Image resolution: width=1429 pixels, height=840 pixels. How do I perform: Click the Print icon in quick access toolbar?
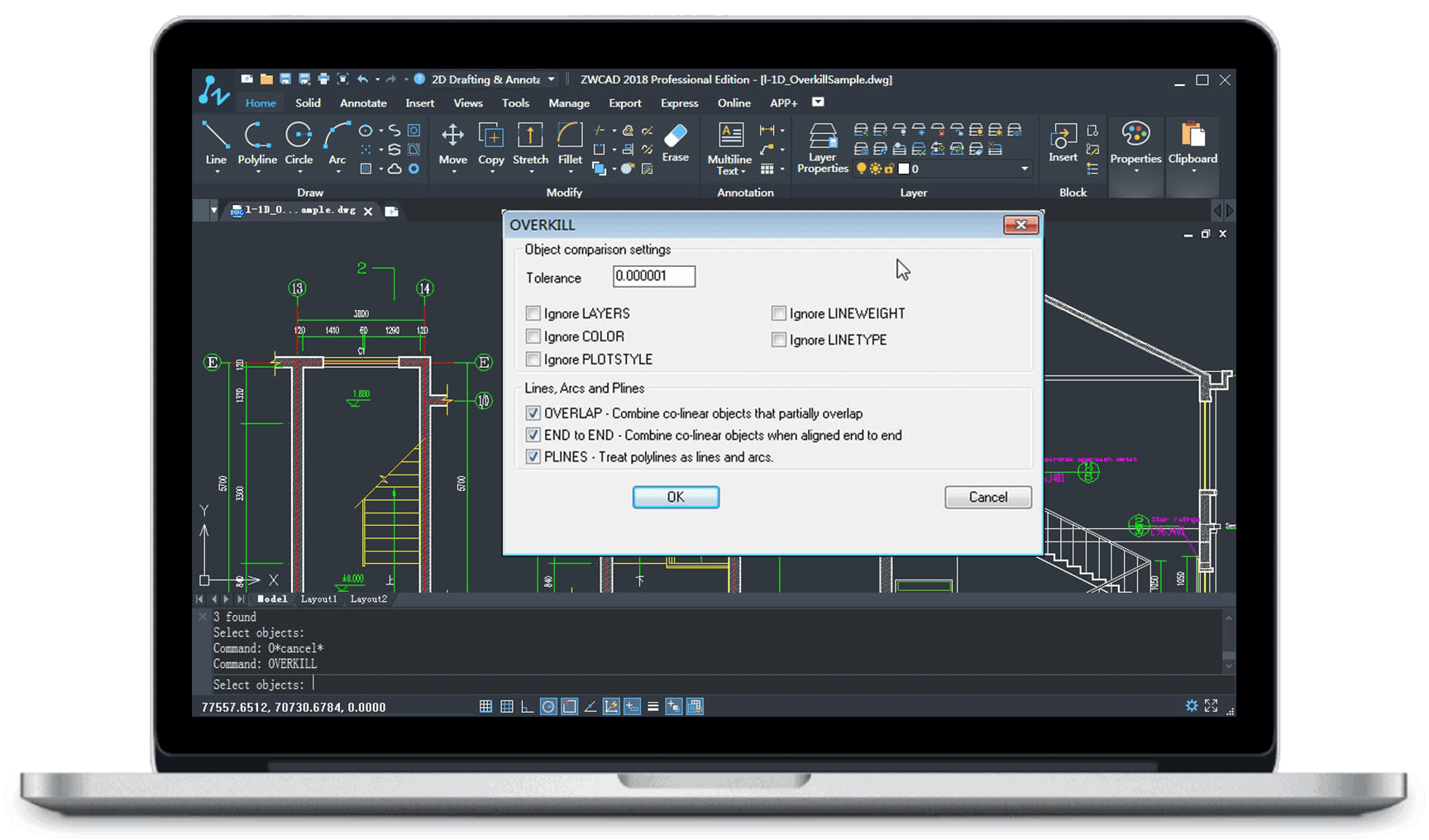323,79
